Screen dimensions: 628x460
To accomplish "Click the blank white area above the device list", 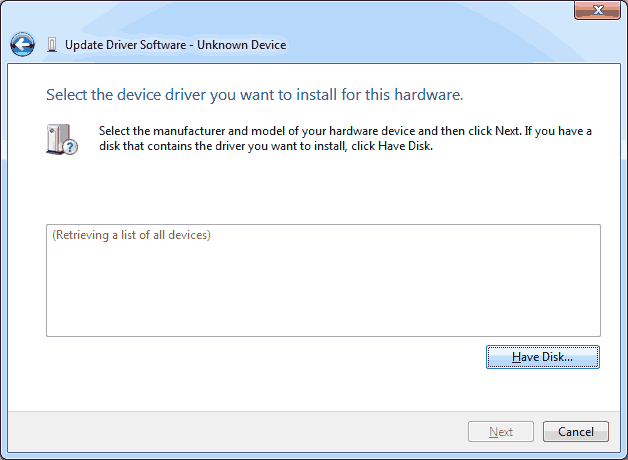I will coord(323,190).
